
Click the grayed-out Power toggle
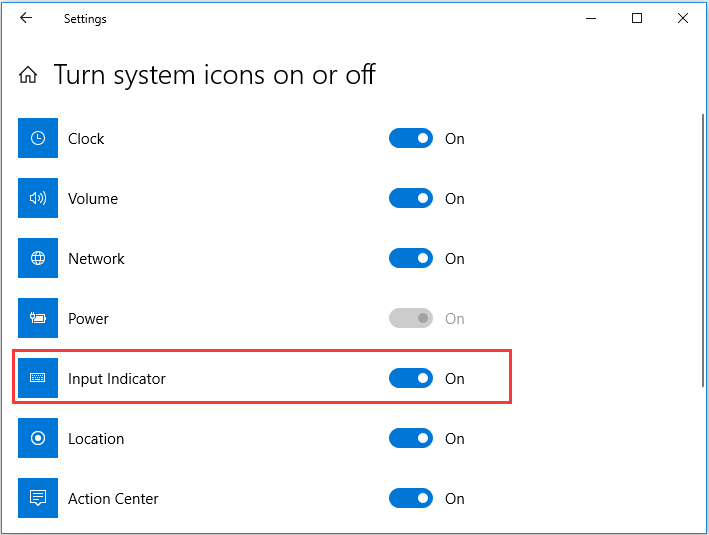(x=411, y=318)
